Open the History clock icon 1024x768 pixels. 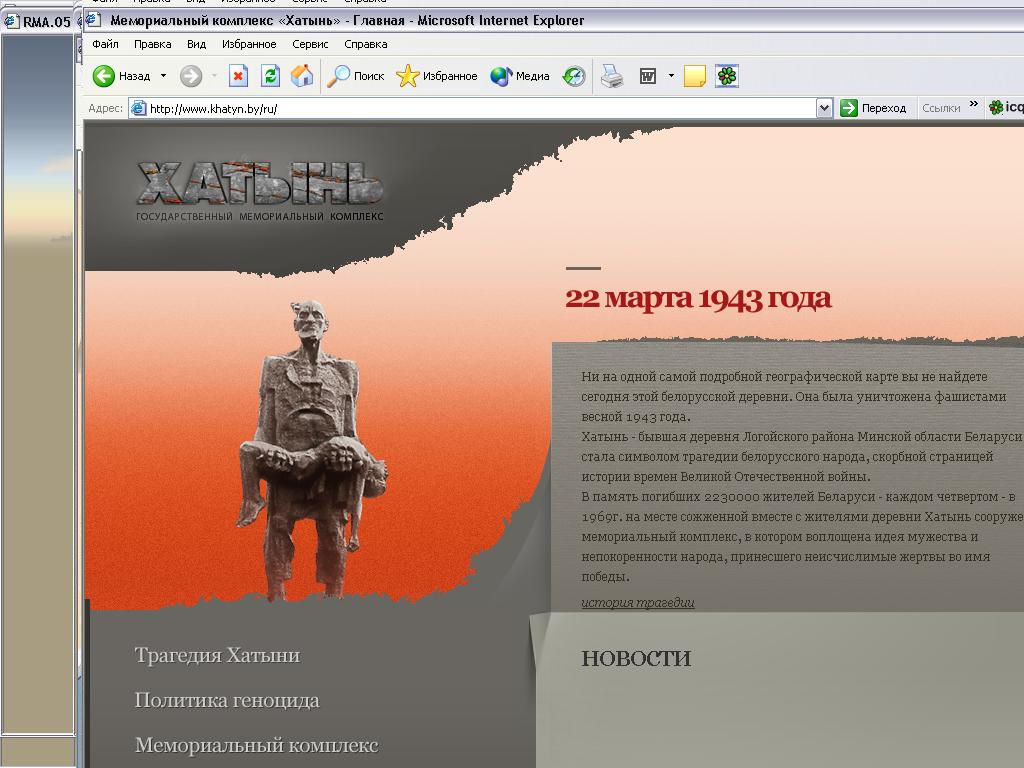[574, 76]
